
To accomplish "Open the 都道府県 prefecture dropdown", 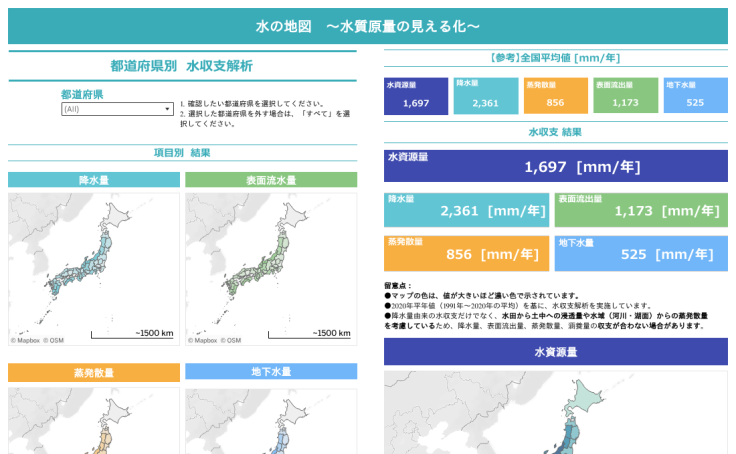I will coord(117,109).
